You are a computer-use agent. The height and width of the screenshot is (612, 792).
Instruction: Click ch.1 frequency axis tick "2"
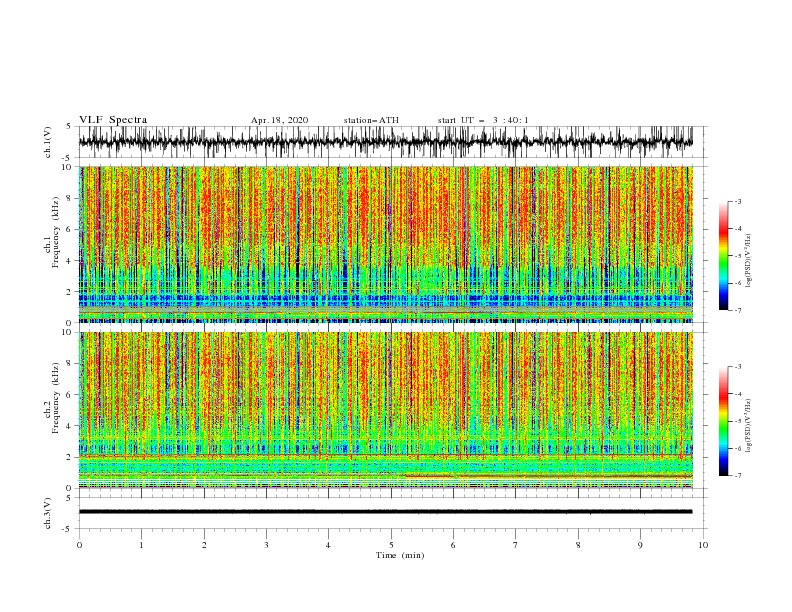pyautogui.click(x=70, y=291)
